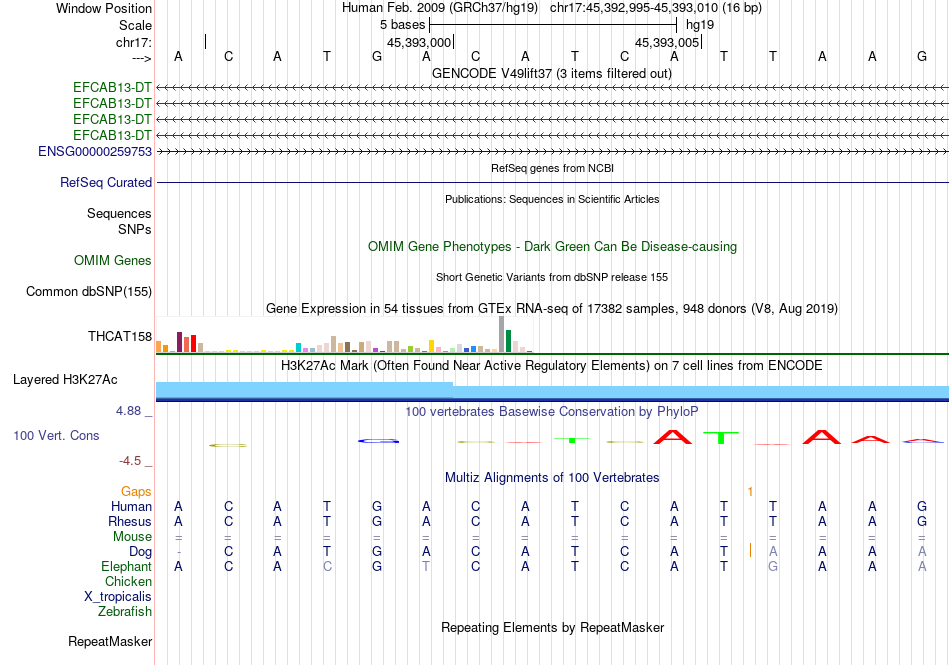Click the 45,393,000 coordinate marker
The height and width of the screenshot is (665, 950).
[x=419, y=42]
